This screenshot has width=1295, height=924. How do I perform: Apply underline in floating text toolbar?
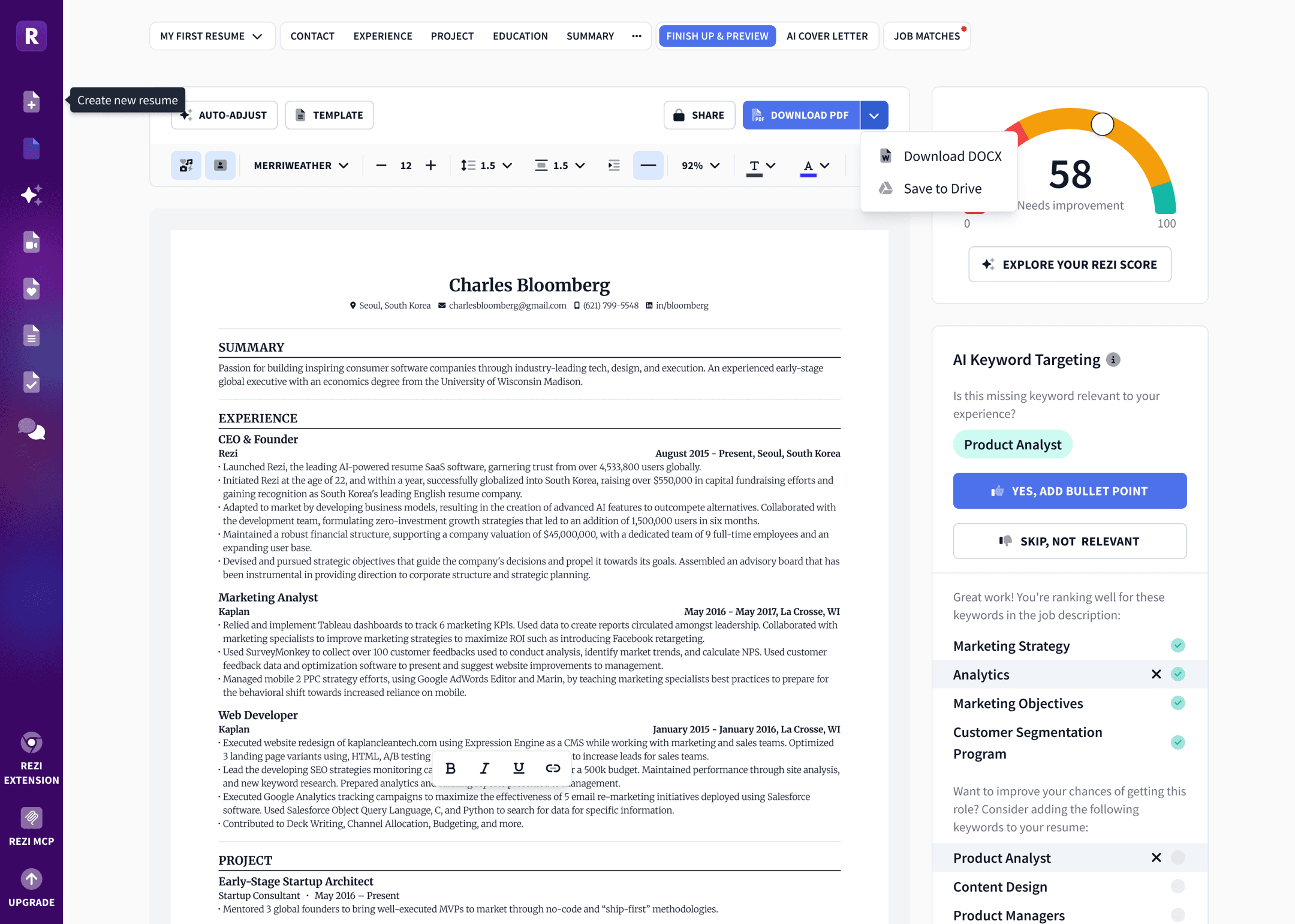[x=519, y=768]
